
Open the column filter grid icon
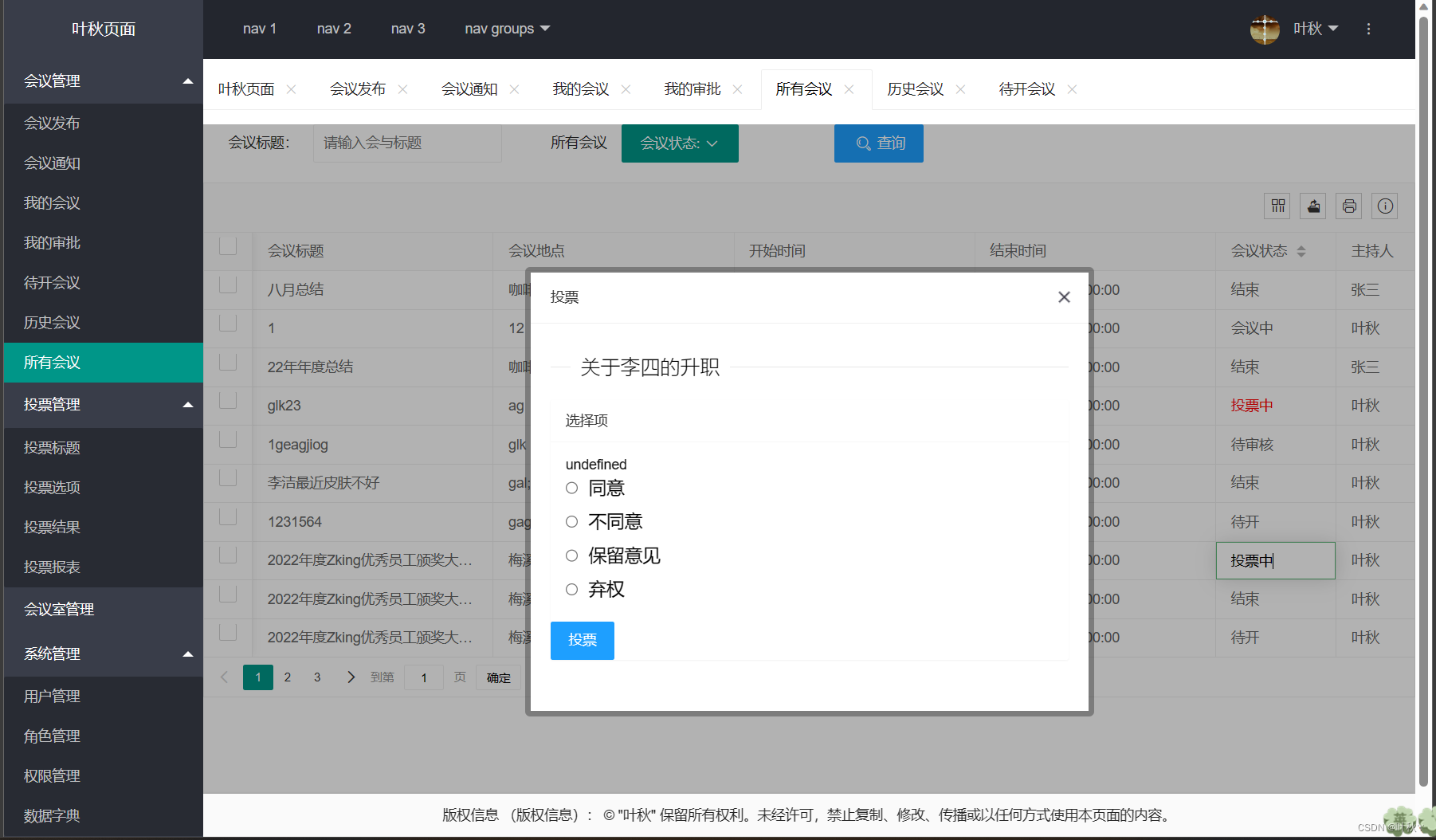point(1278,206)
